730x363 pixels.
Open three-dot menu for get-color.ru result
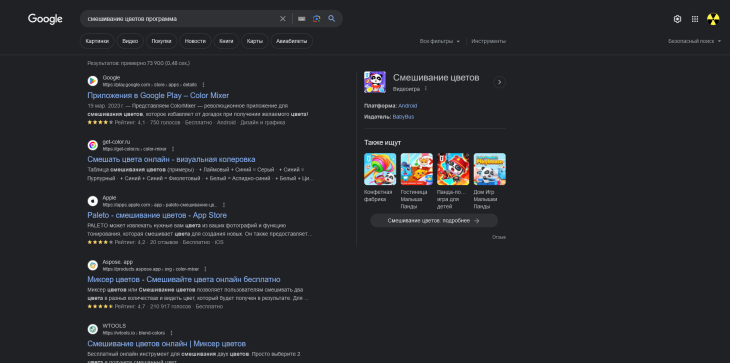[173, 149]
